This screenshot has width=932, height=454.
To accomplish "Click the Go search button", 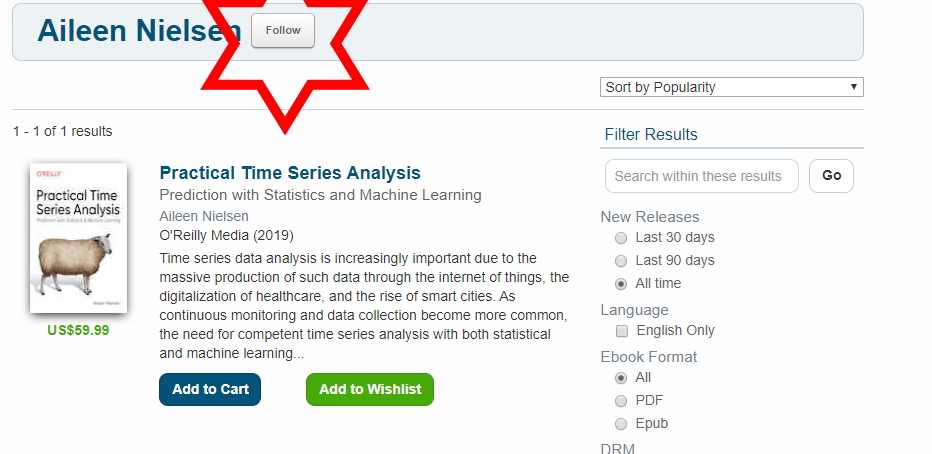I will click(x=831, y=176).
